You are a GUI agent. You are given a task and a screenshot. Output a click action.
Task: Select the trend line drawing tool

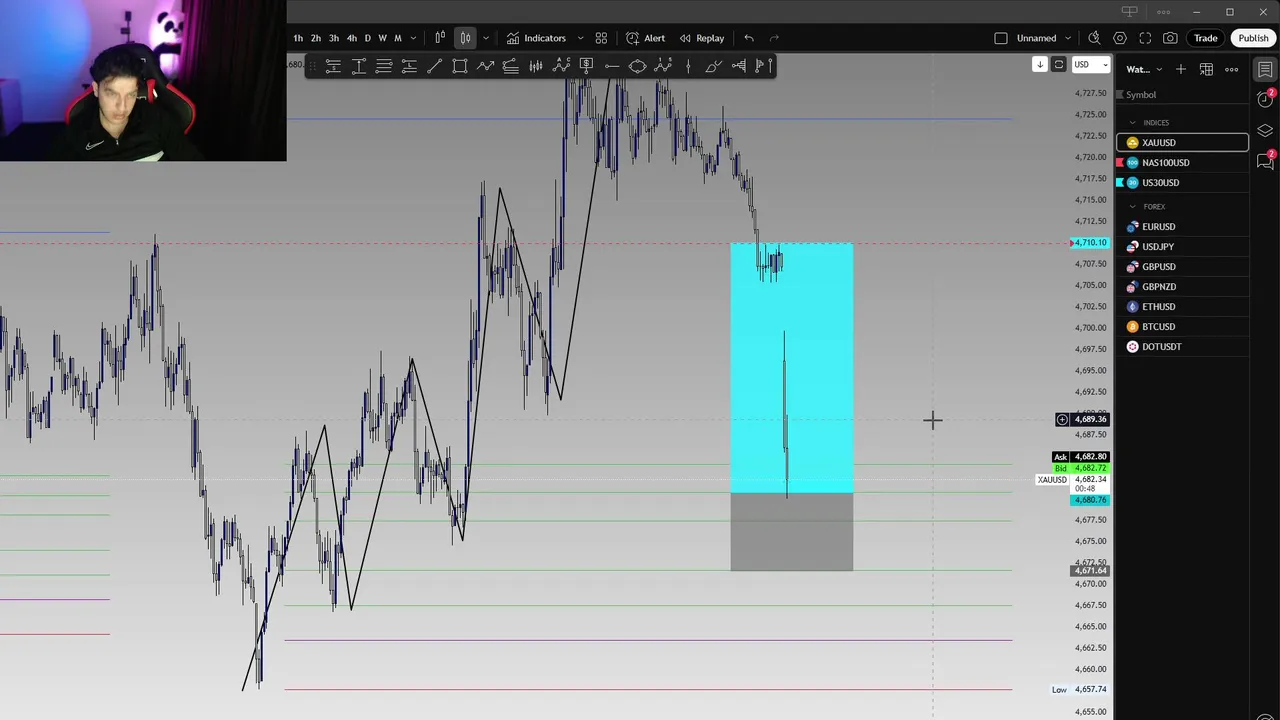tap(434, 66)
